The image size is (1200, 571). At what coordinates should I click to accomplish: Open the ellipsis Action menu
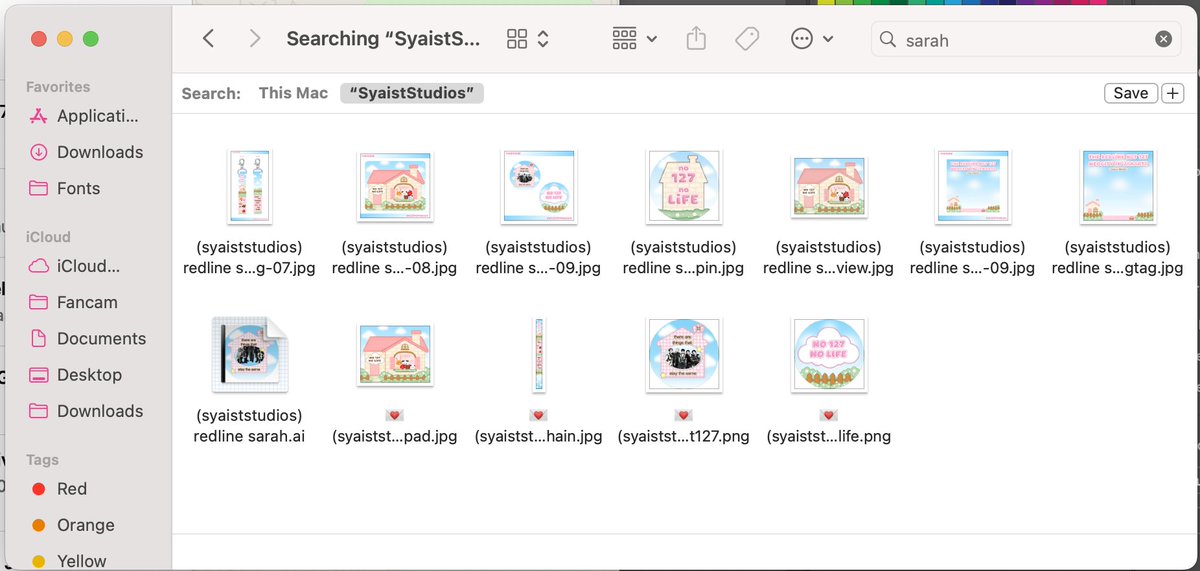811,39
